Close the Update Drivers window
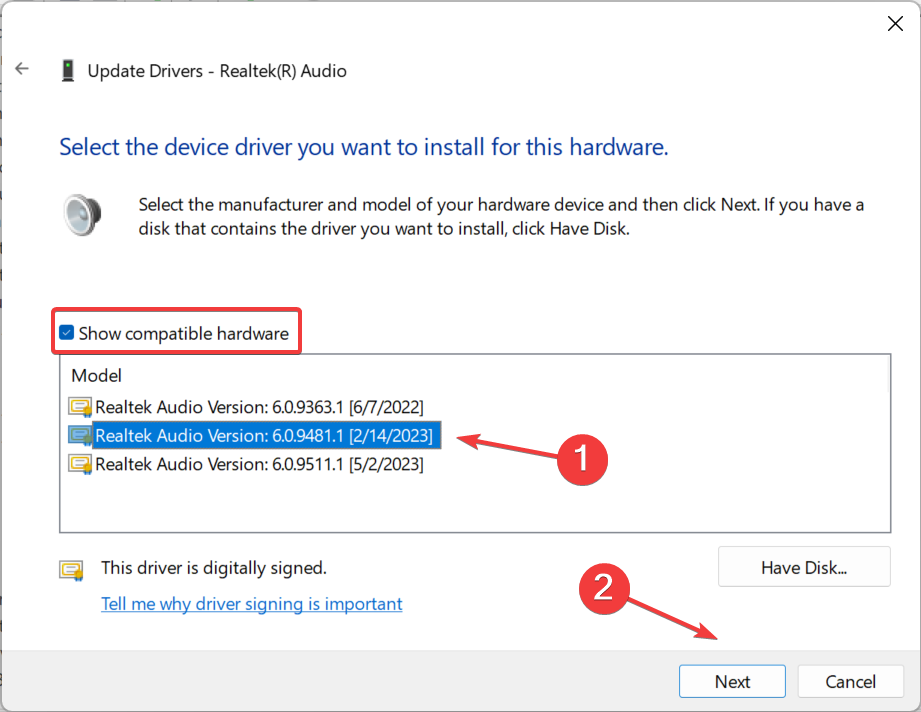This screenshot has height=712, width=921. [x=895, y=23]
